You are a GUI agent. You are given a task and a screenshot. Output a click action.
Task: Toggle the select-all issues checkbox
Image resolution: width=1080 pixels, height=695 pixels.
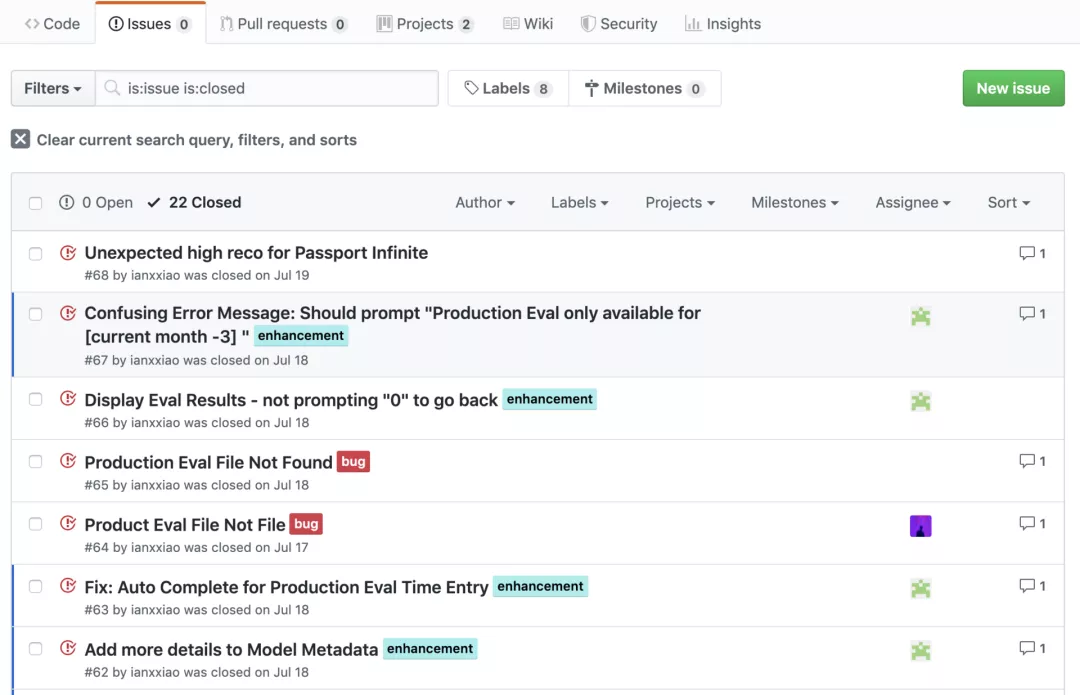[36, 203]
